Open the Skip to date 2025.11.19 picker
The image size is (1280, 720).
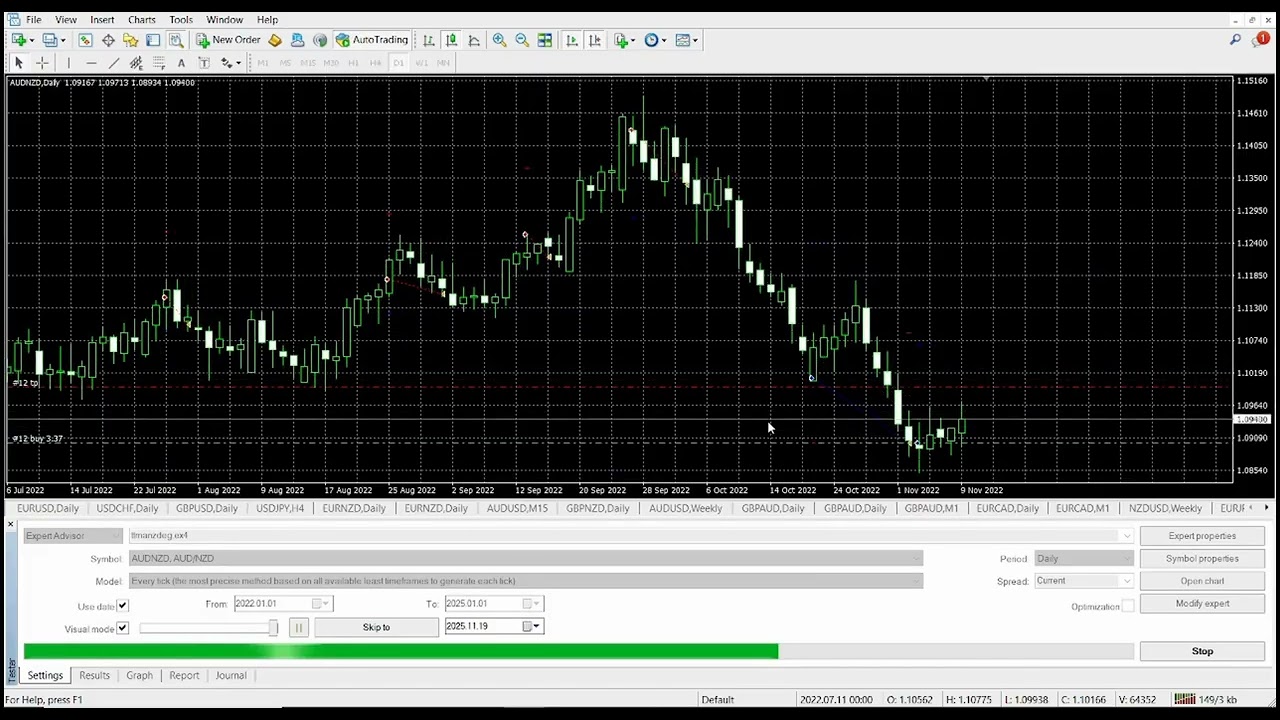[493, 627]
